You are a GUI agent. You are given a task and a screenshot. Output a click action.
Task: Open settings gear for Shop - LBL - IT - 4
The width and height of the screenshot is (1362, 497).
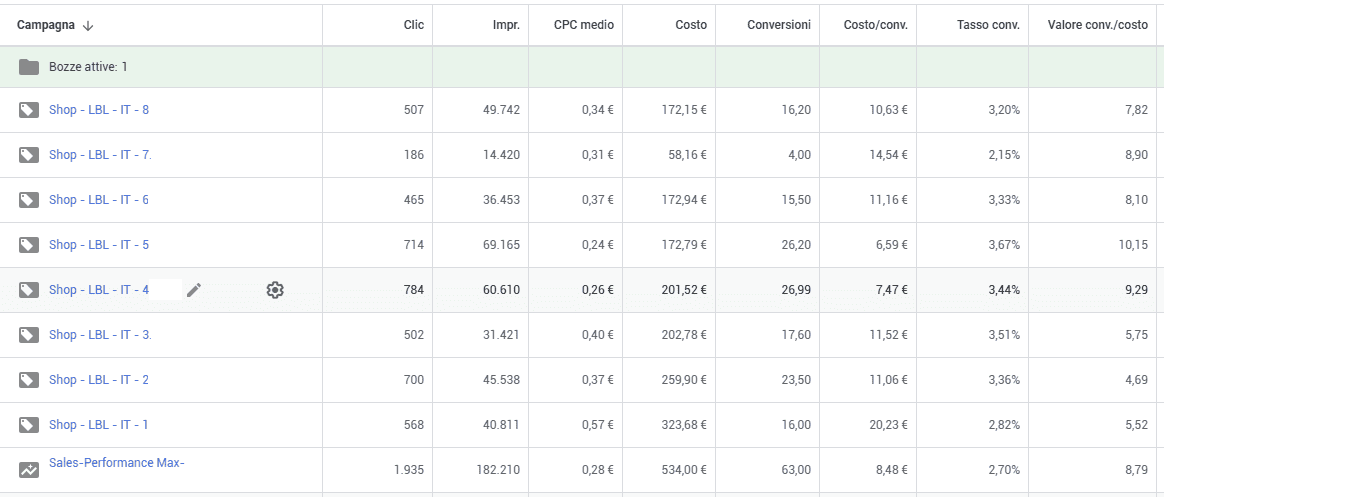tap(275, 290)
